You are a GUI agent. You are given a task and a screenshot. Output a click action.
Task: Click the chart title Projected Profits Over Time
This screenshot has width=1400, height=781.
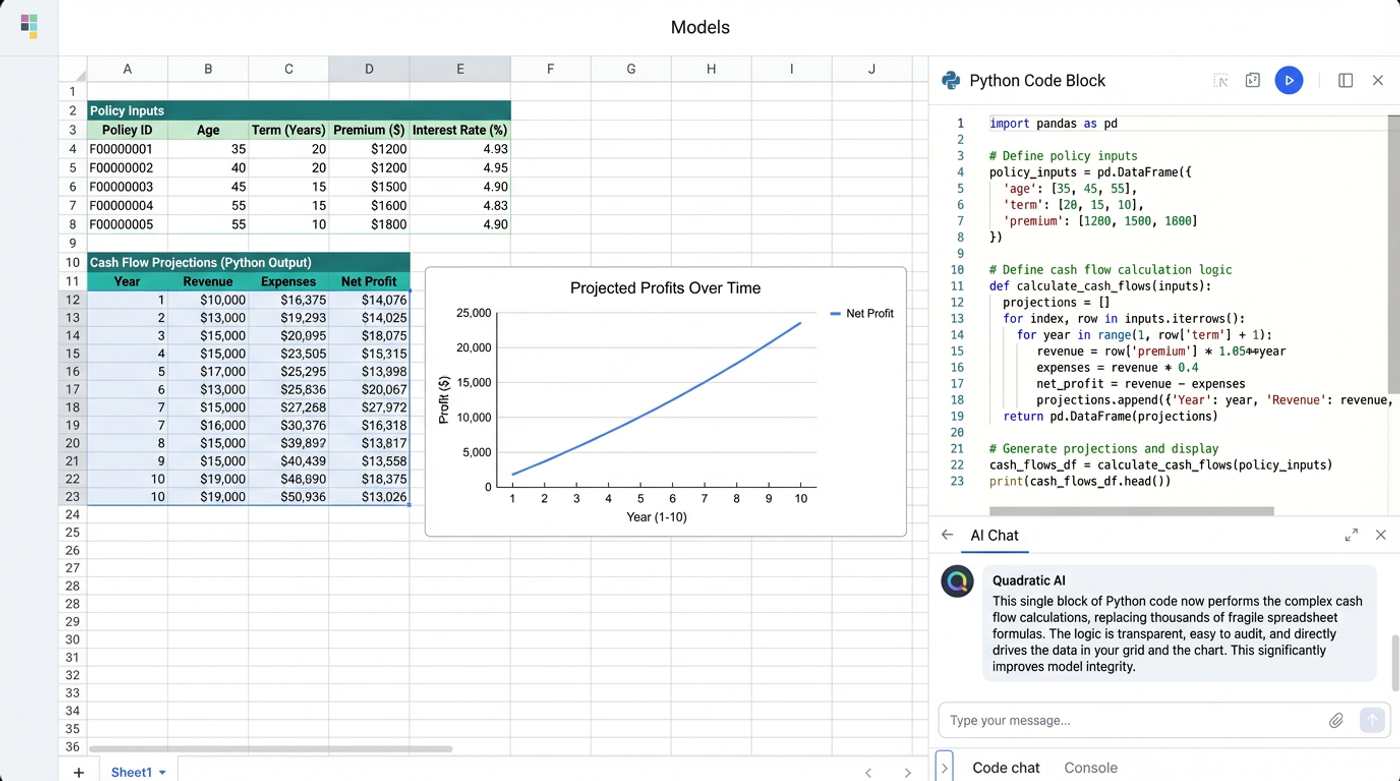[x=665, y=288]
